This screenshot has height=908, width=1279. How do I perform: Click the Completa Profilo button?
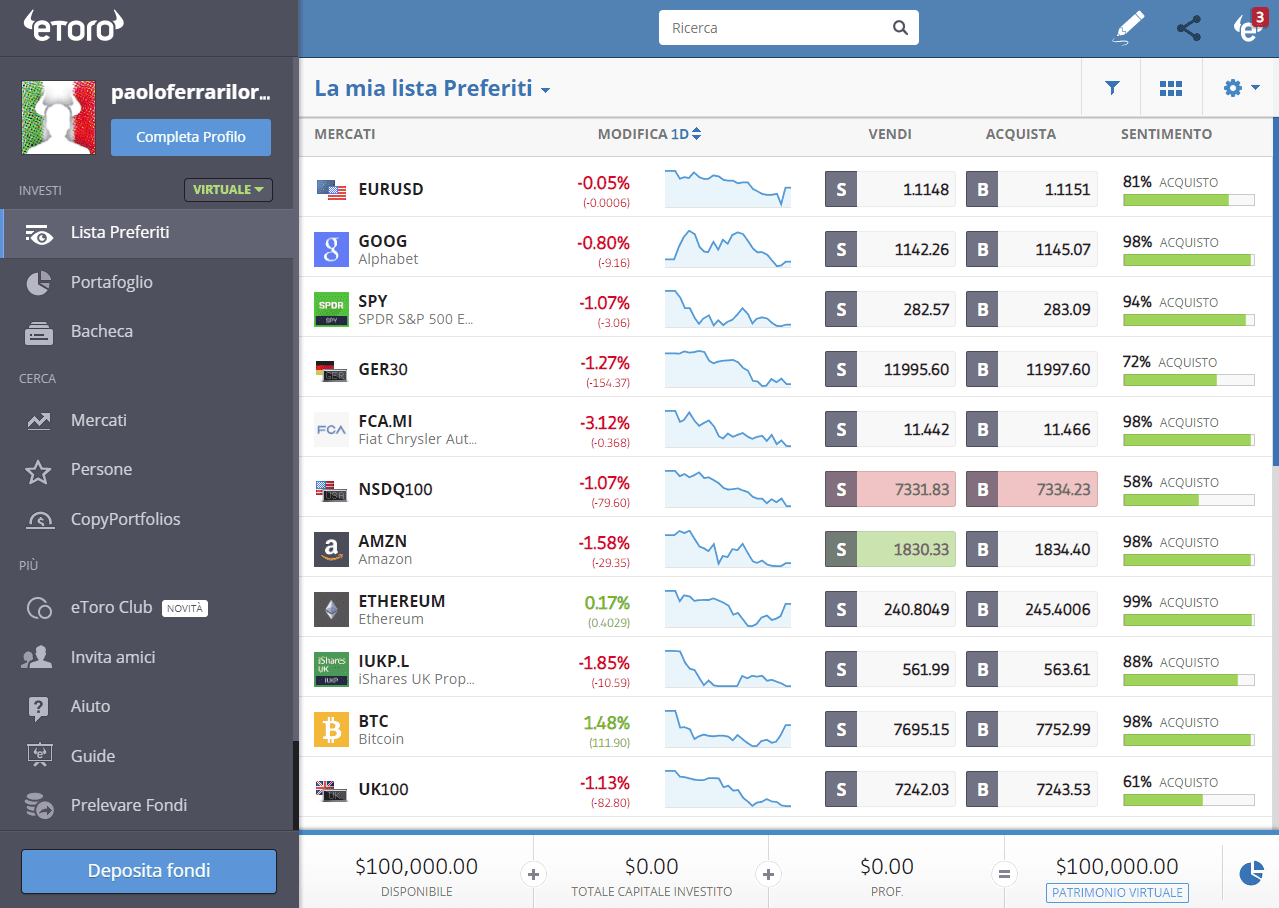point(190,137)
